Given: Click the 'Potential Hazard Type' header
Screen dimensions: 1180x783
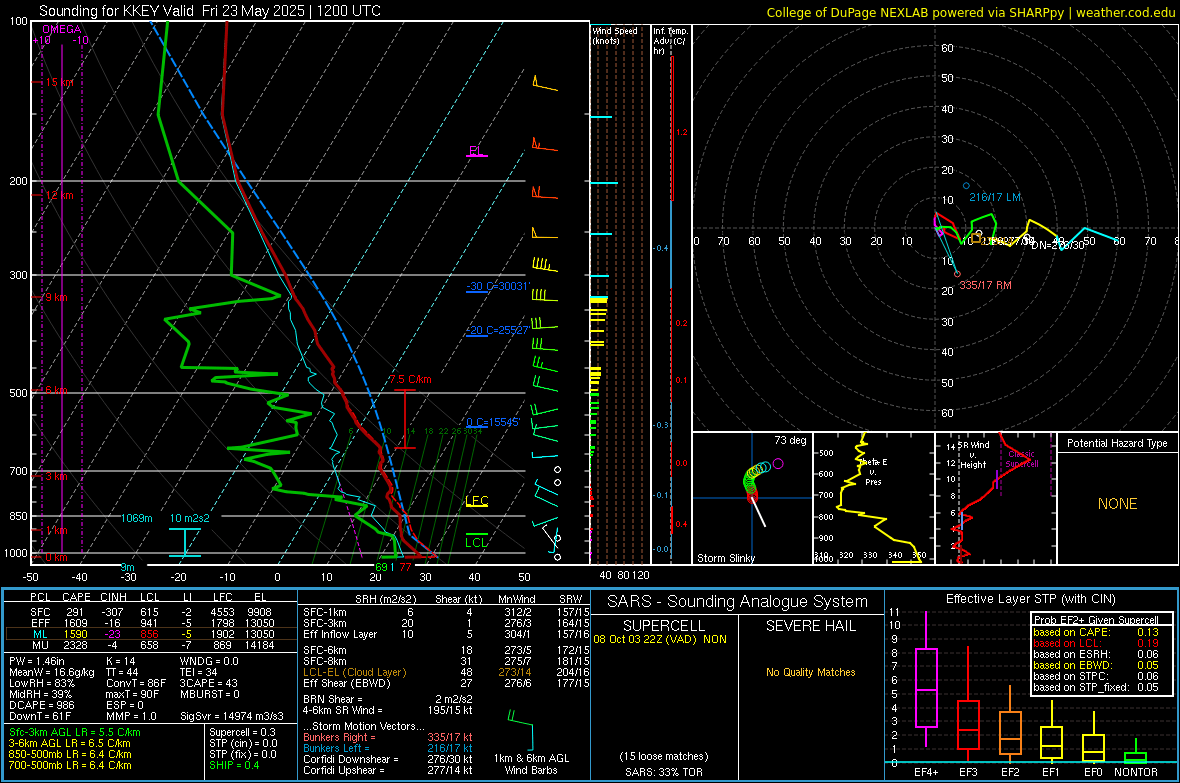Looking at the screenshot, I should coord(1118,443).
